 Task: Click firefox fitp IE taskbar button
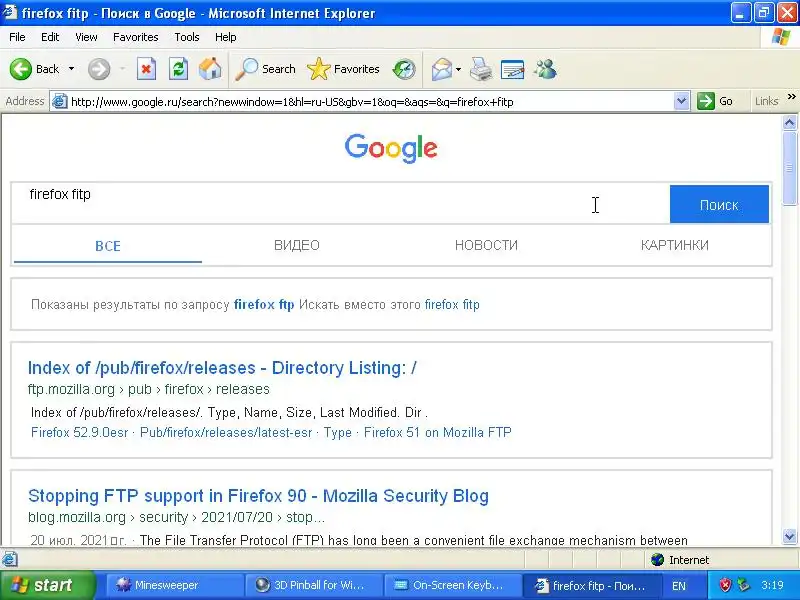pyautogui.click(x=591, y=585)
